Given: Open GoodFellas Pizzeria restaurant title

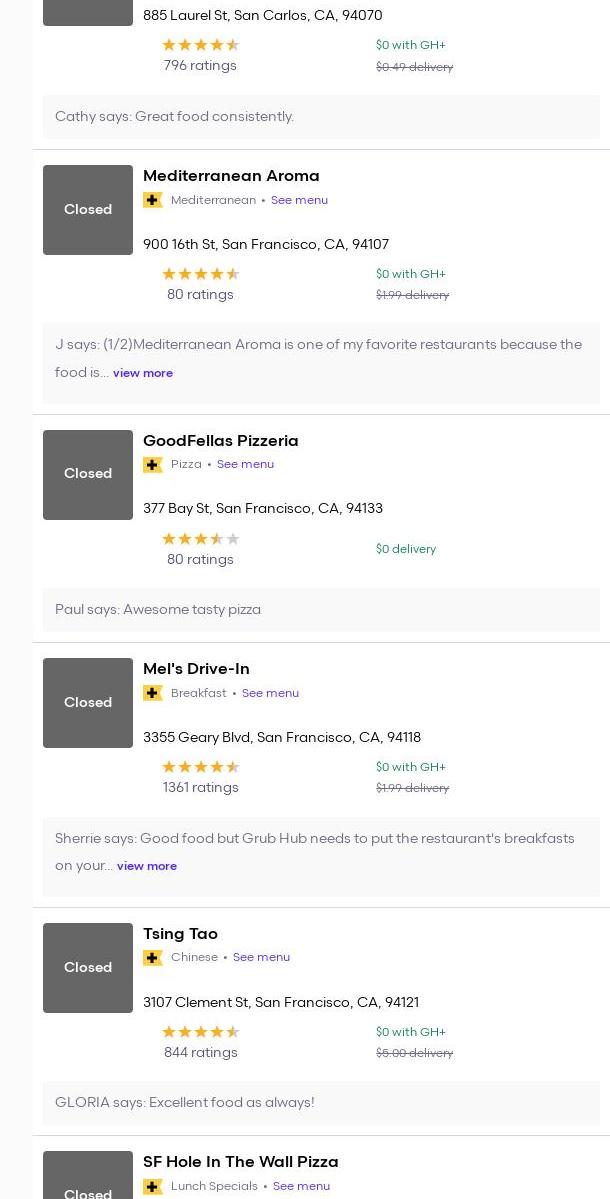Looking at the screenshot, I should pos(220,440).
